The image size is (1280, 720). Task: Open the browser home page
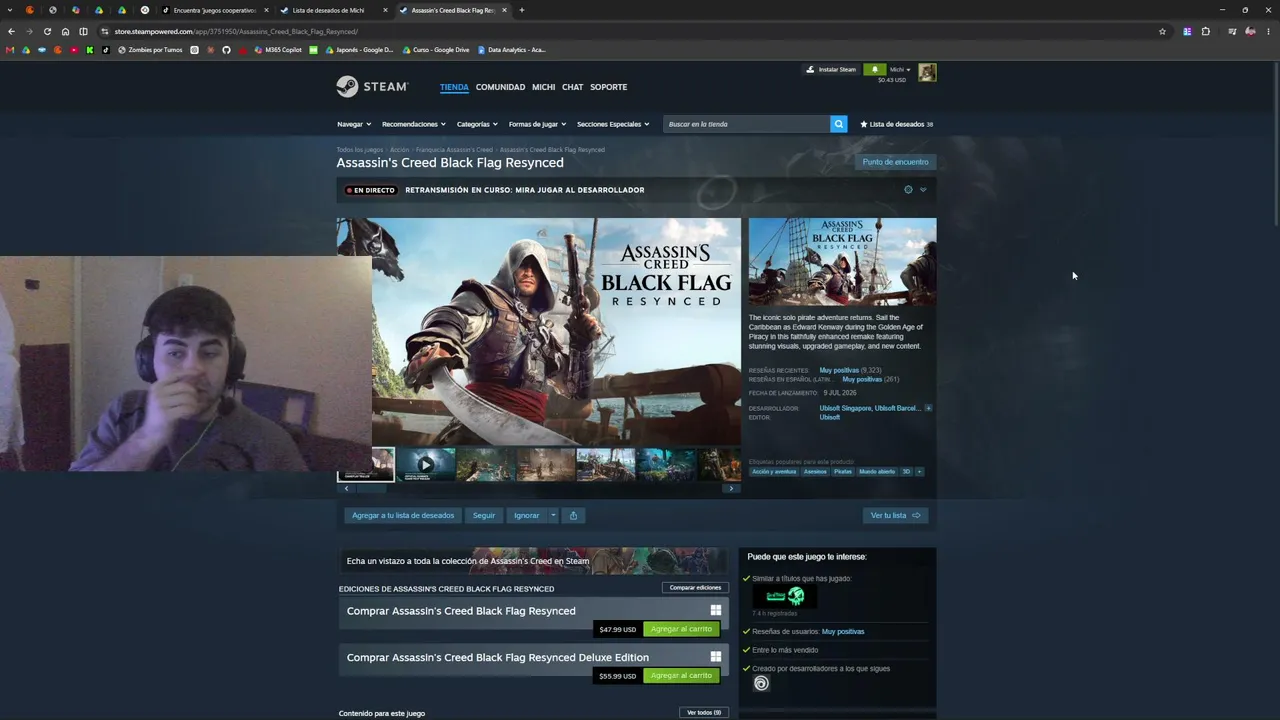[65, 32]
